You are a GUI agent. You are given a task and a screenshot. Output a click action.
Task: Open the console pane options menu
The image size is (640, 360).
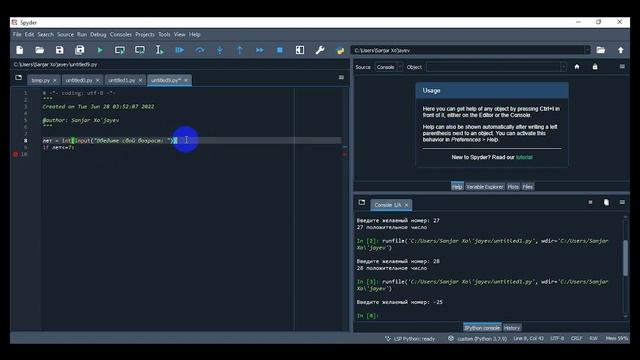pos(622,202)
